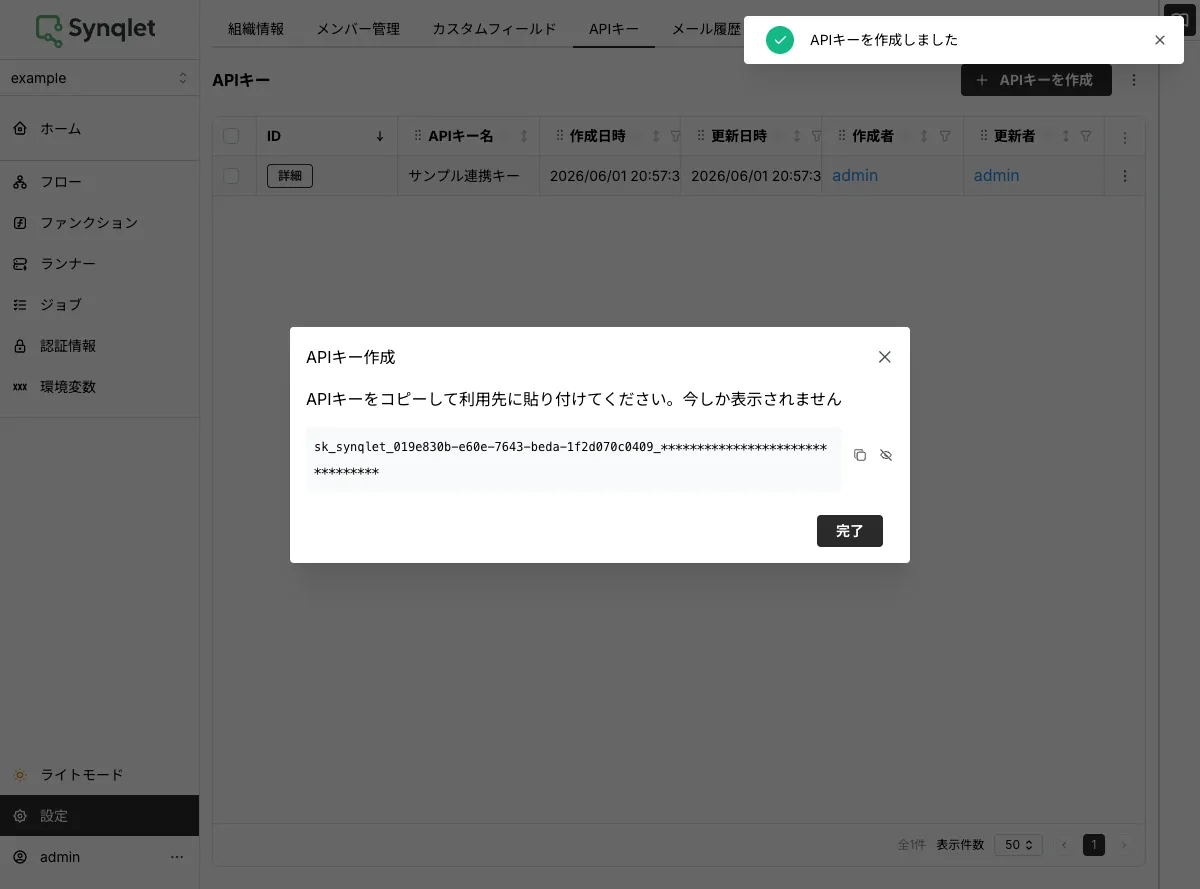Click the ランナー server icon

click(x=20, y=264)
